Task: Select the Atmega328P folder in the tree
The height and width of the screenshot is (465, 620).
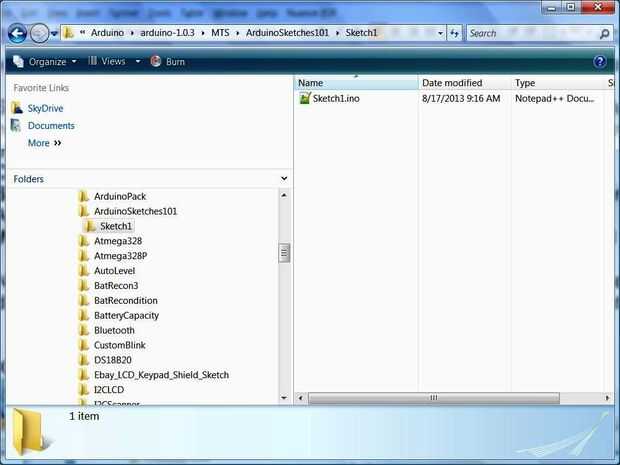Action: tap(121, 256)
